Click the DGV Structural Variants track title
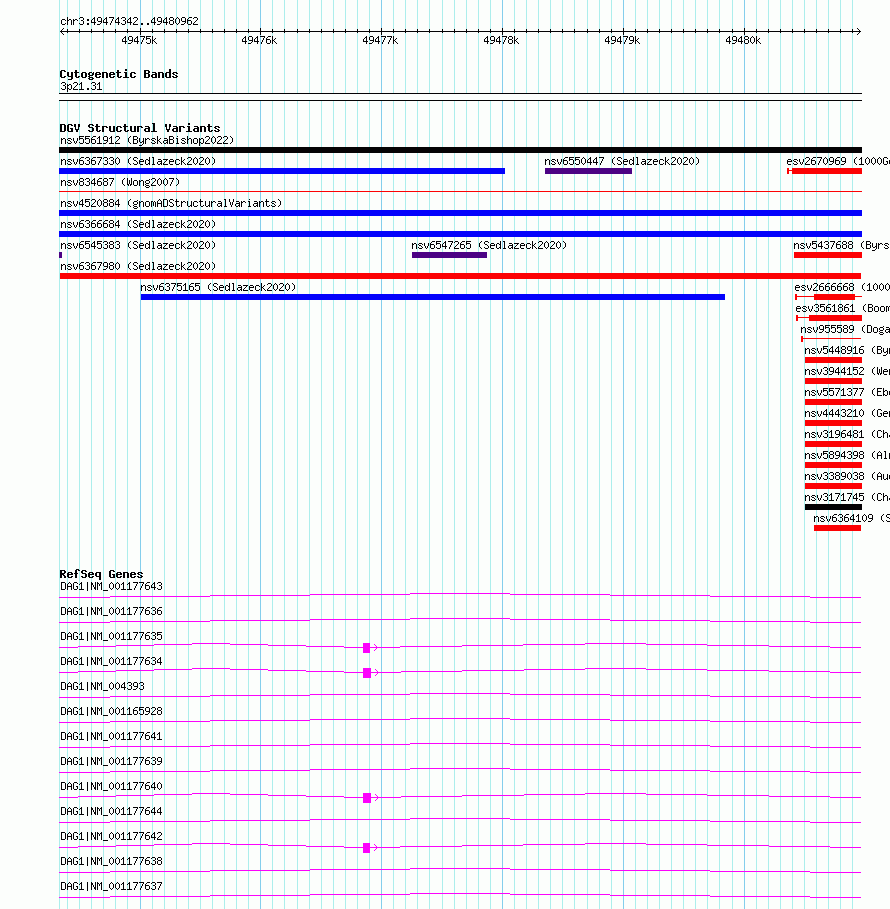The width and height of the screenshot is (890, 909). [x=140, y=128]
